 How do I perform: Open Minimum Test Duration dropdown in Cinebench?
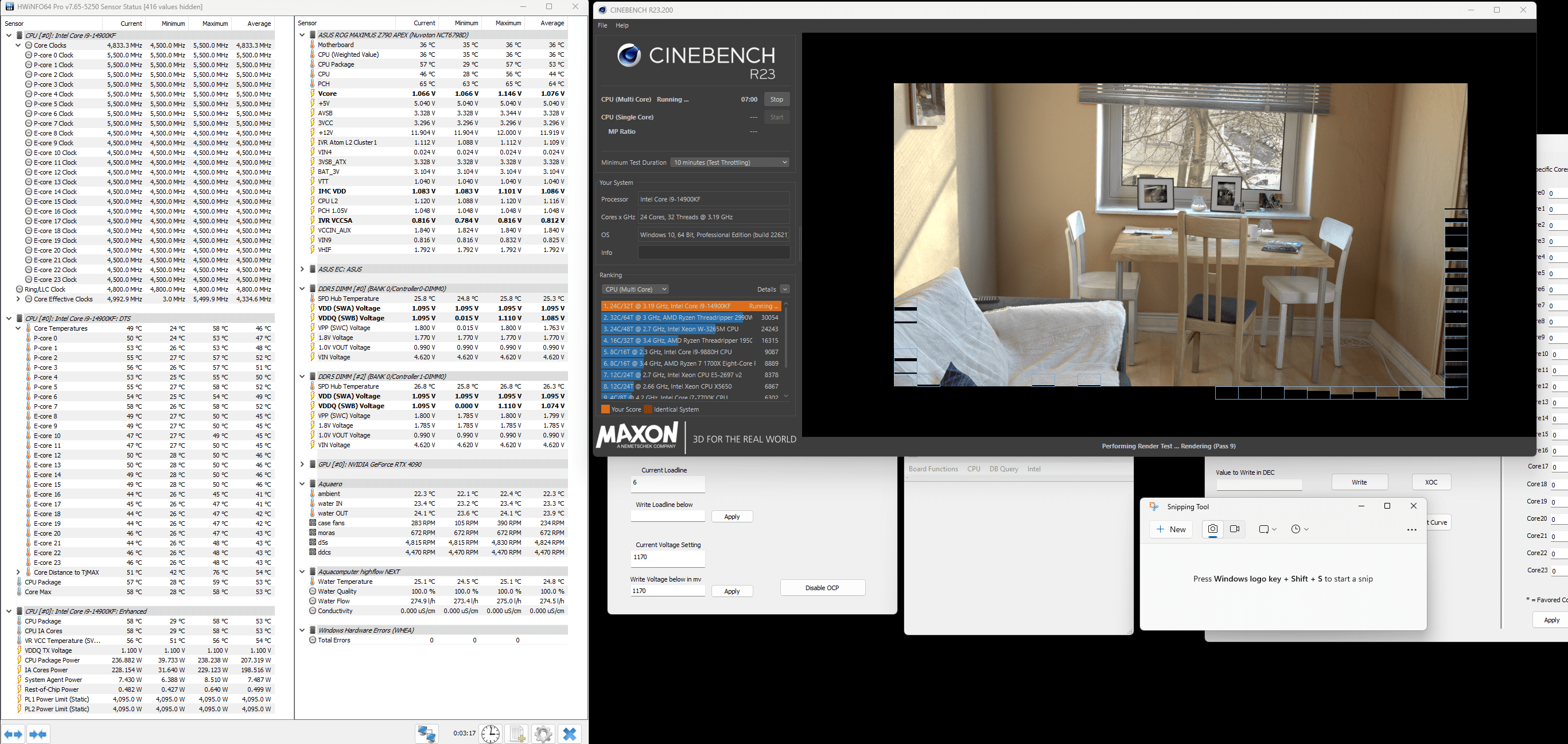click(x=730, y=162)
